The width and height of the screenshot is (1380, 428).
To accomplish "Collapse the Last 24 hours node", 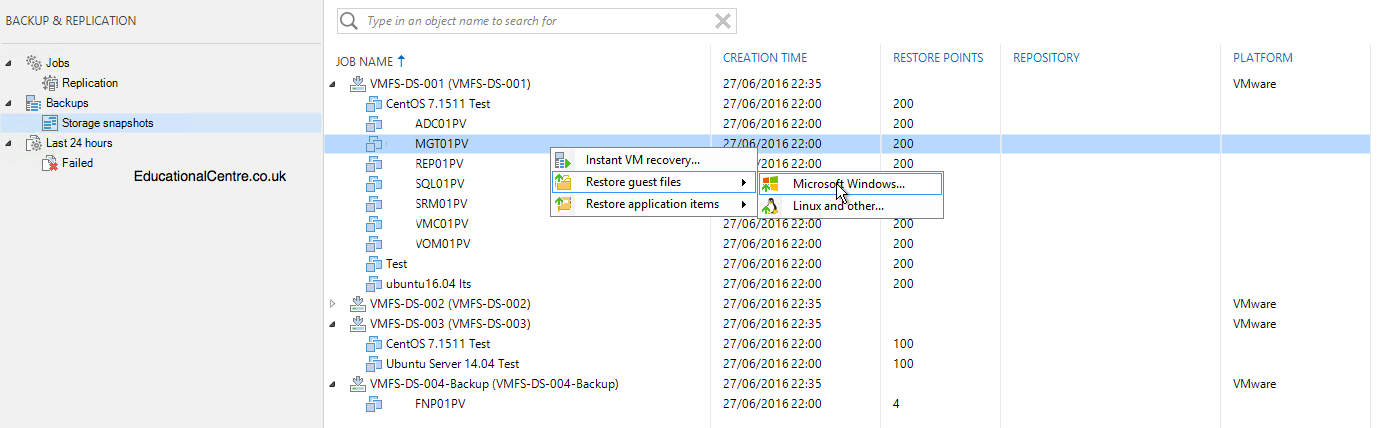I will click(9, 143).
